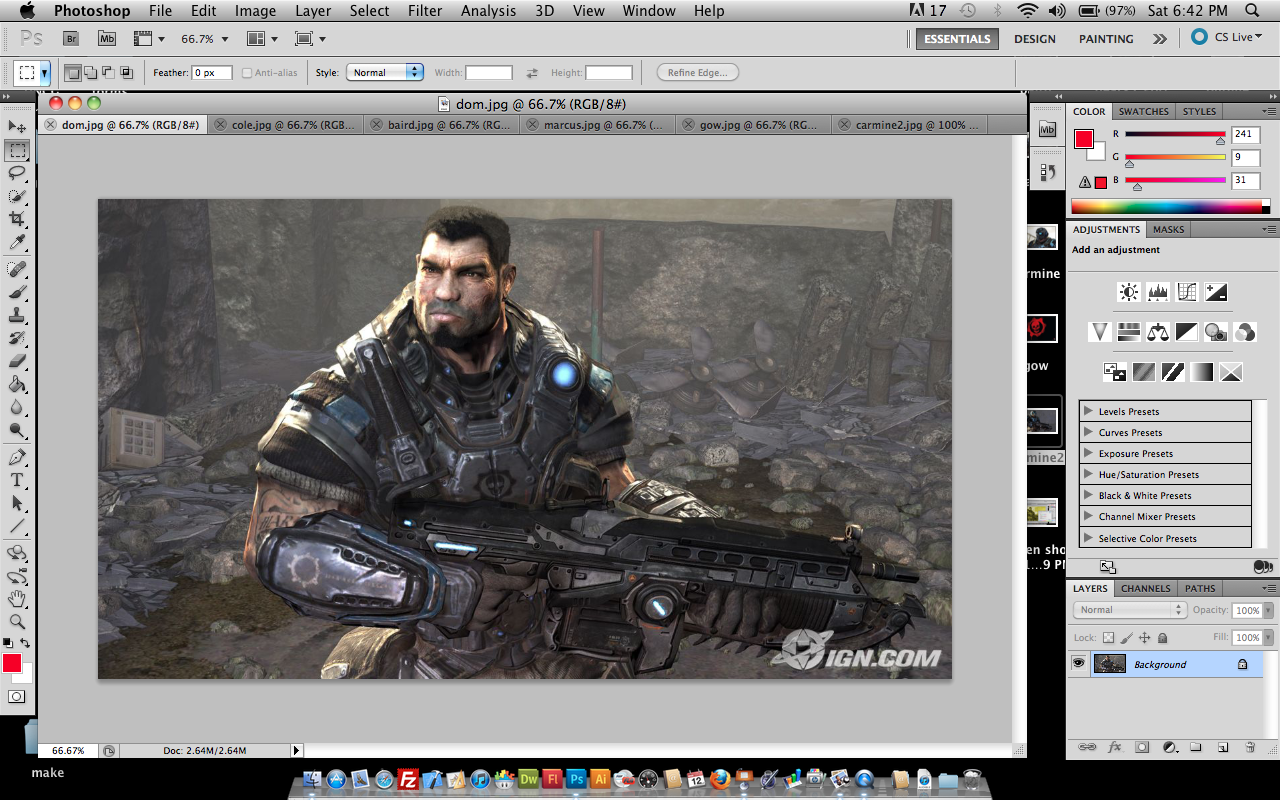The image size is (1280, 800).
Task: Launch Bridge from the application bar
Action: click(71, 38)
